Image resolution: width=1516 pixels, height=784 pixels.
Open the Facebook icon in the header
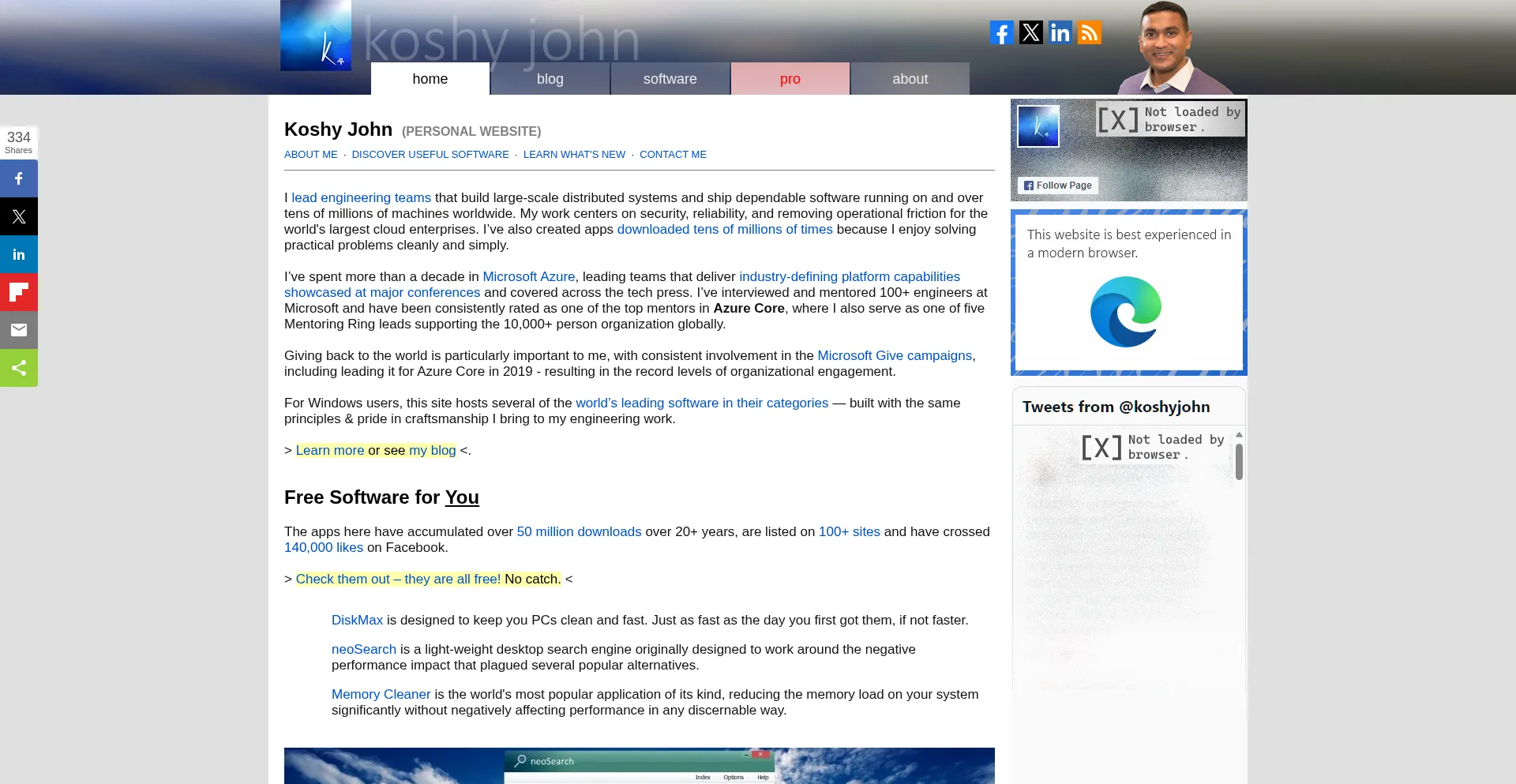pos(1002,32)
